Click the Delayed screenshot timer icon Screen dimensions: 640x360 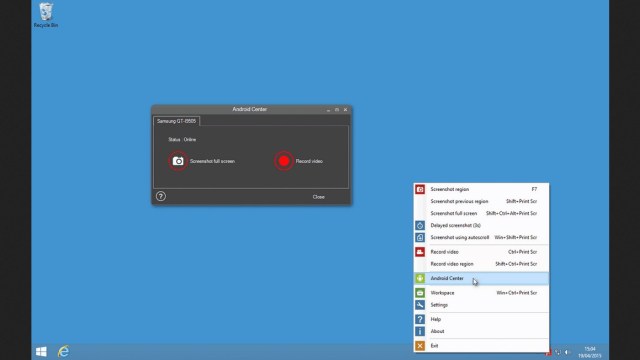pos(420,225)
